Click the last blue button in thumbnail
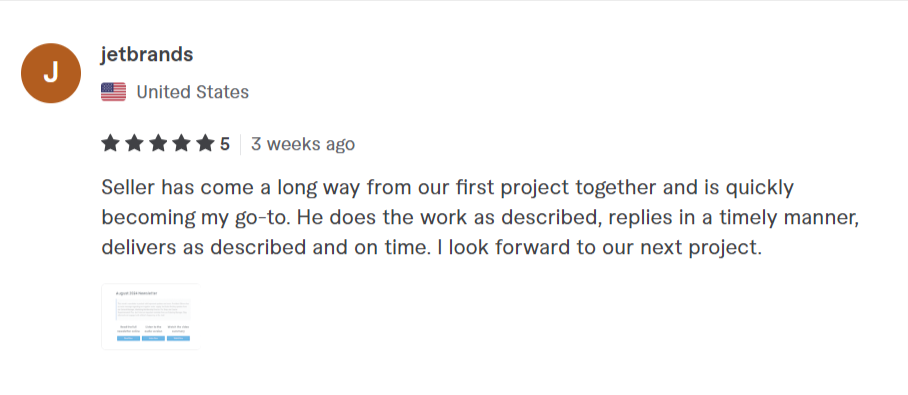Screen dimensions: 908x395 178,338
